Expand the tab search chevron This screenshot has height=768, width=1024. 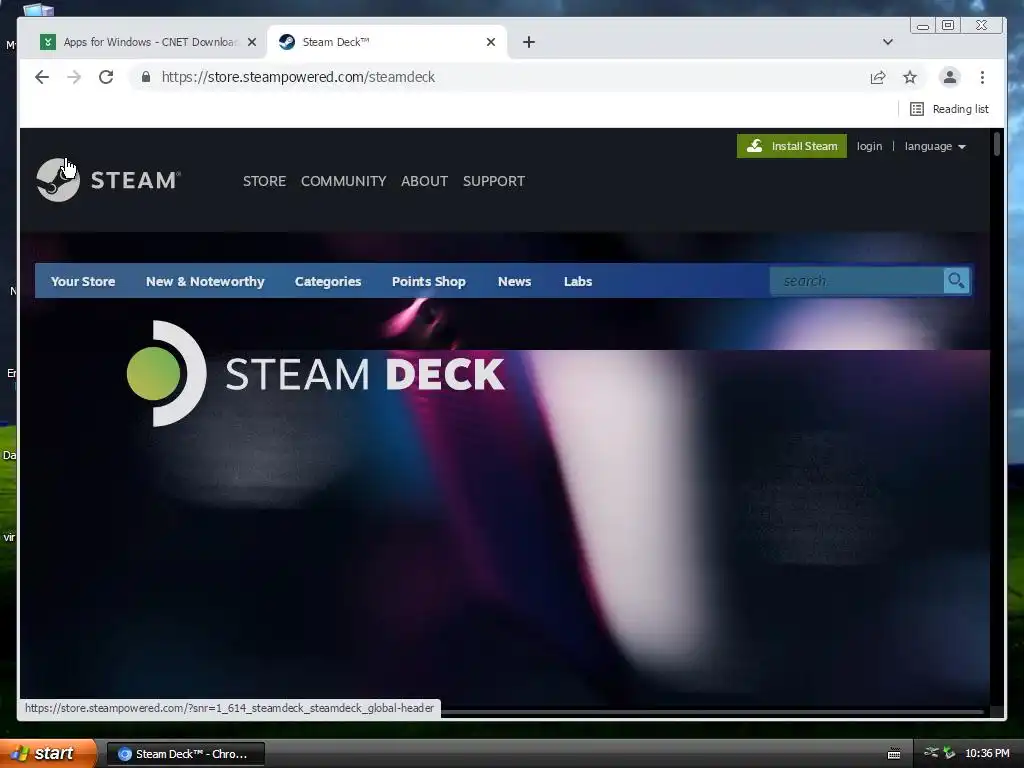pos(888,42)
